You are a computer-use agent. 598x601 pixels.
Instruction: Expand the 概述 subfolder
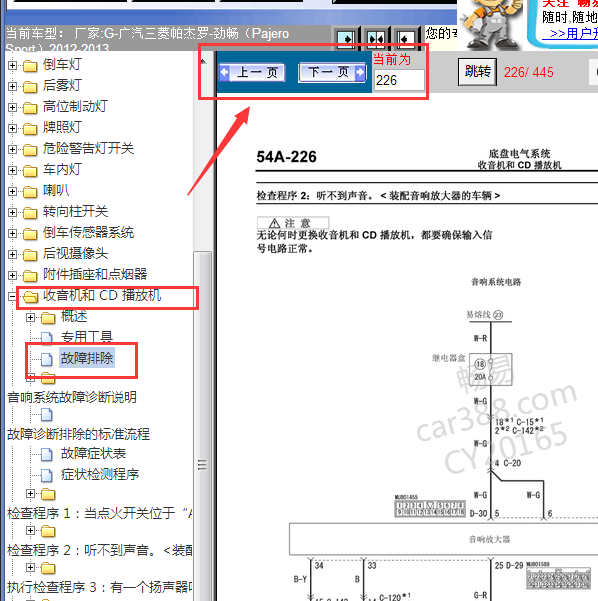(30, 317)
